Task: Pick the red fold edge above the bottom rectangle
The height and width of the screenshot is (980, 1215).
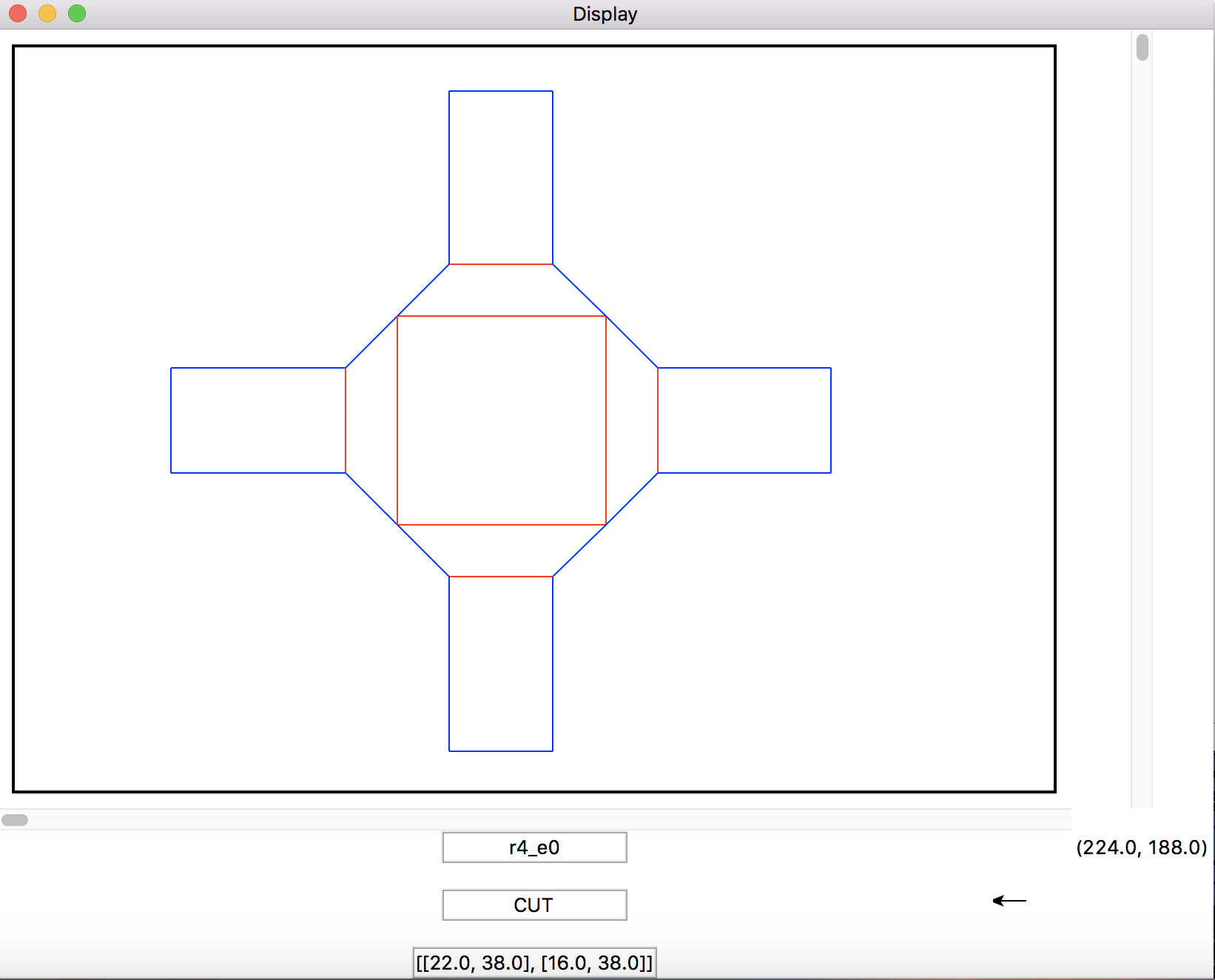Action: [501, 577]
